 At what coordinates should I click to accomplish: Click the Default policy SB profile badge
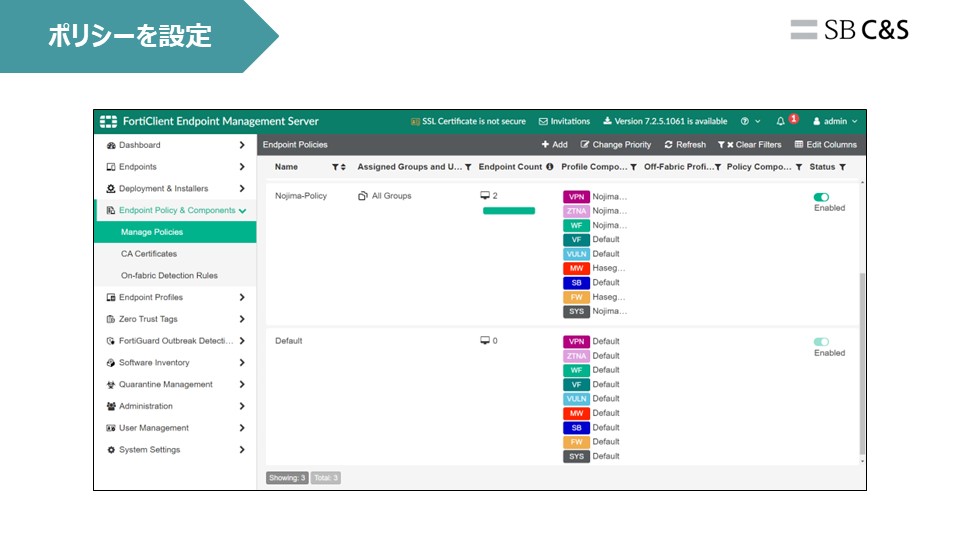pyautogui.click(x=576, y=427)
